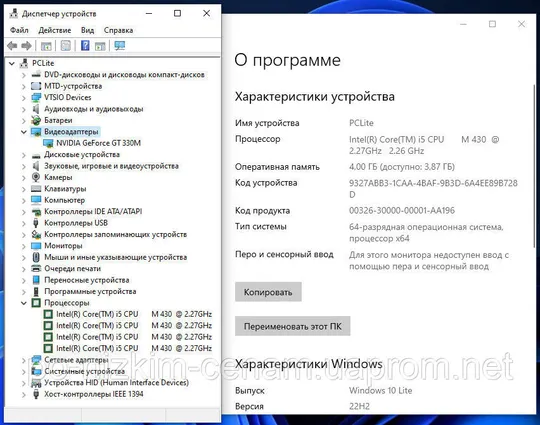Open the Файл menu
540x425 pixels.
[19, 30]
